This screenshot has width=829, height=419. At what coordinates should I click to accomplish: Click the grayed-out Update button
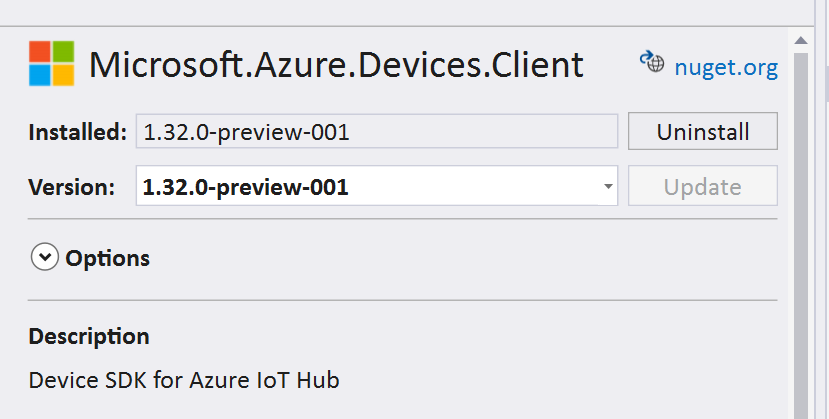[703, 186]
